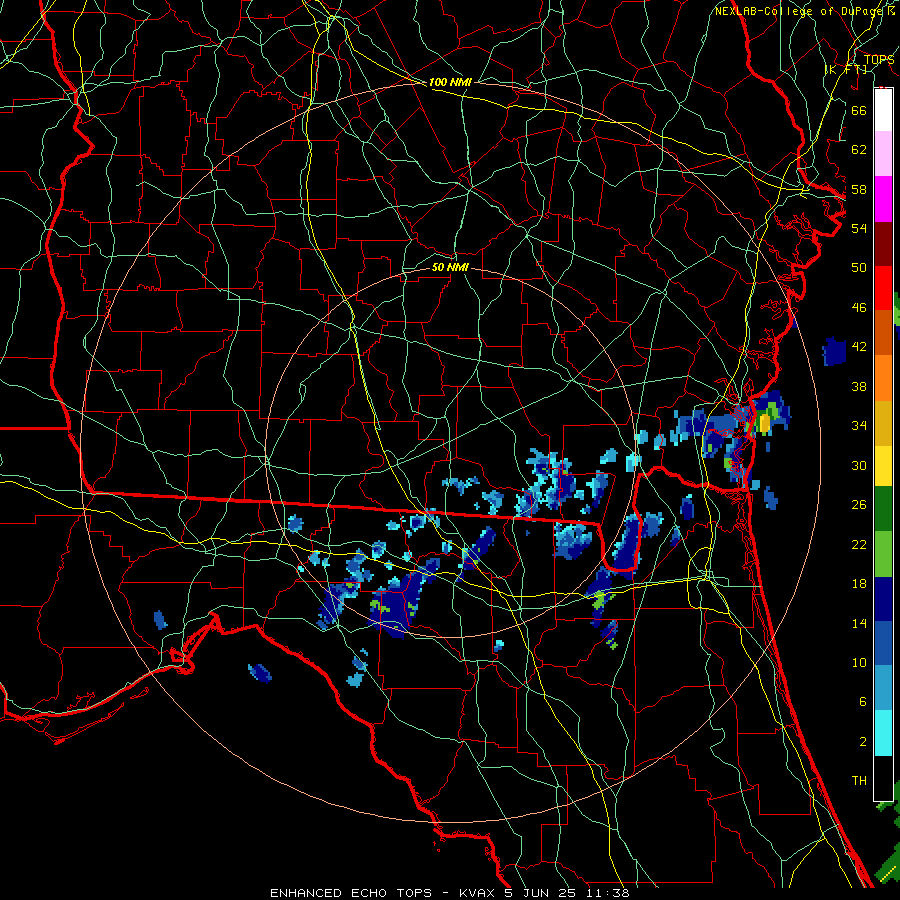Click the 'K FT' legend units label
900x900 pixels.
(x=845, y=69)
